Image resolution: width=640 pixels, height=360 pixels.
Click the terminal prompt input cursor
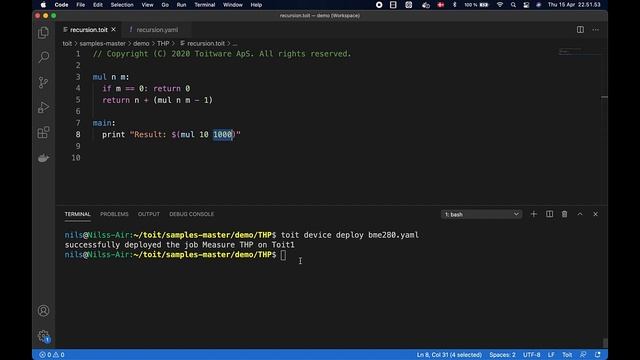(283, 255)
